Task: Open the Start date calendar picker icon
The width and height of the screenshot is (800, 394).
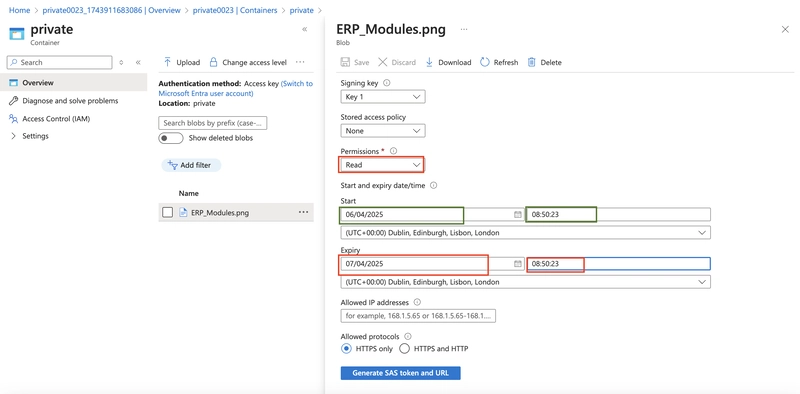Action: (517, 215)
